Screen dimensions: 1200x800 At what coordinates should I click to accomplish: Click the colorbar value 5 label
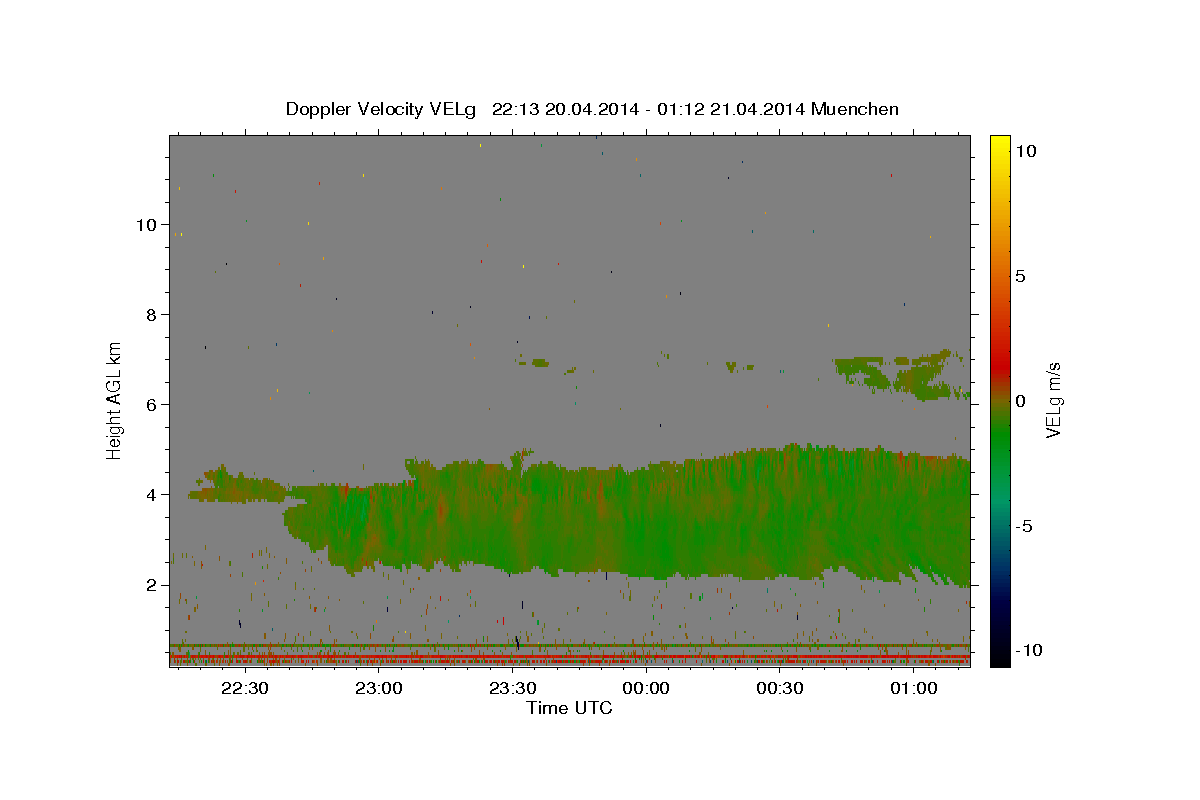point(1021,275)
